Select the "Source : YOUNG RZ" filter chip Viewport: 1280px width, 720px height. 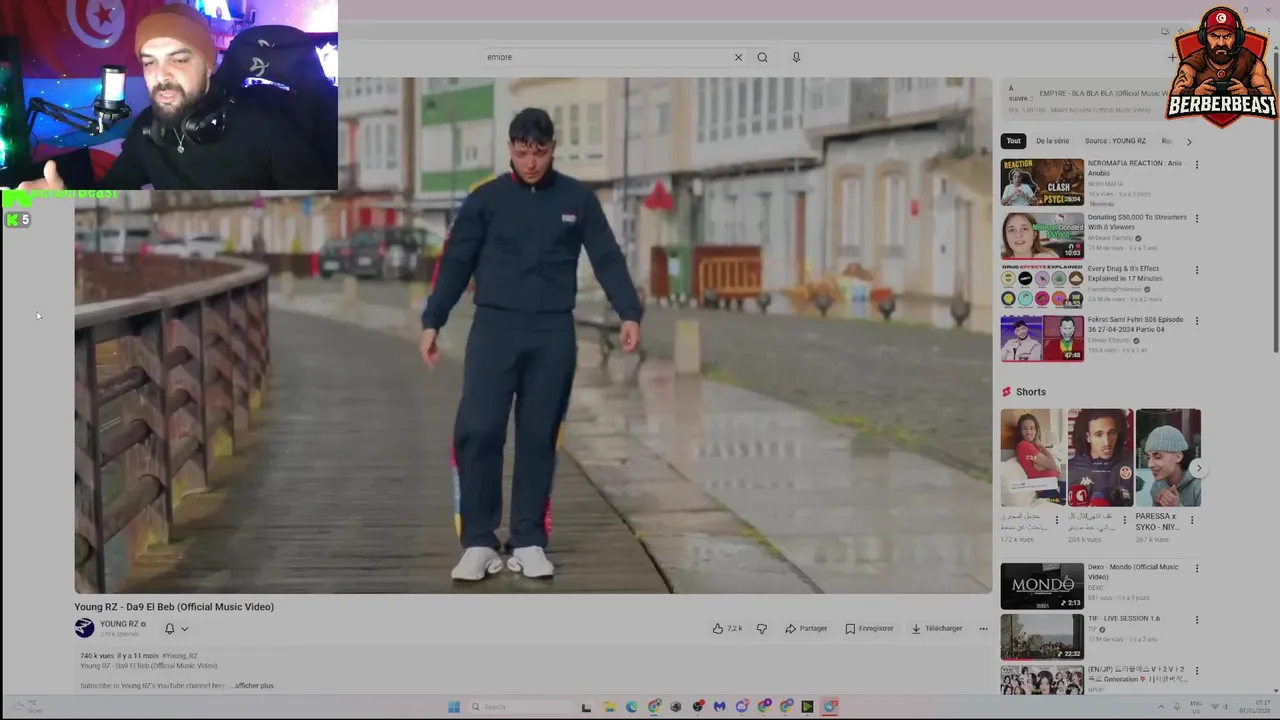(1115, 141)
